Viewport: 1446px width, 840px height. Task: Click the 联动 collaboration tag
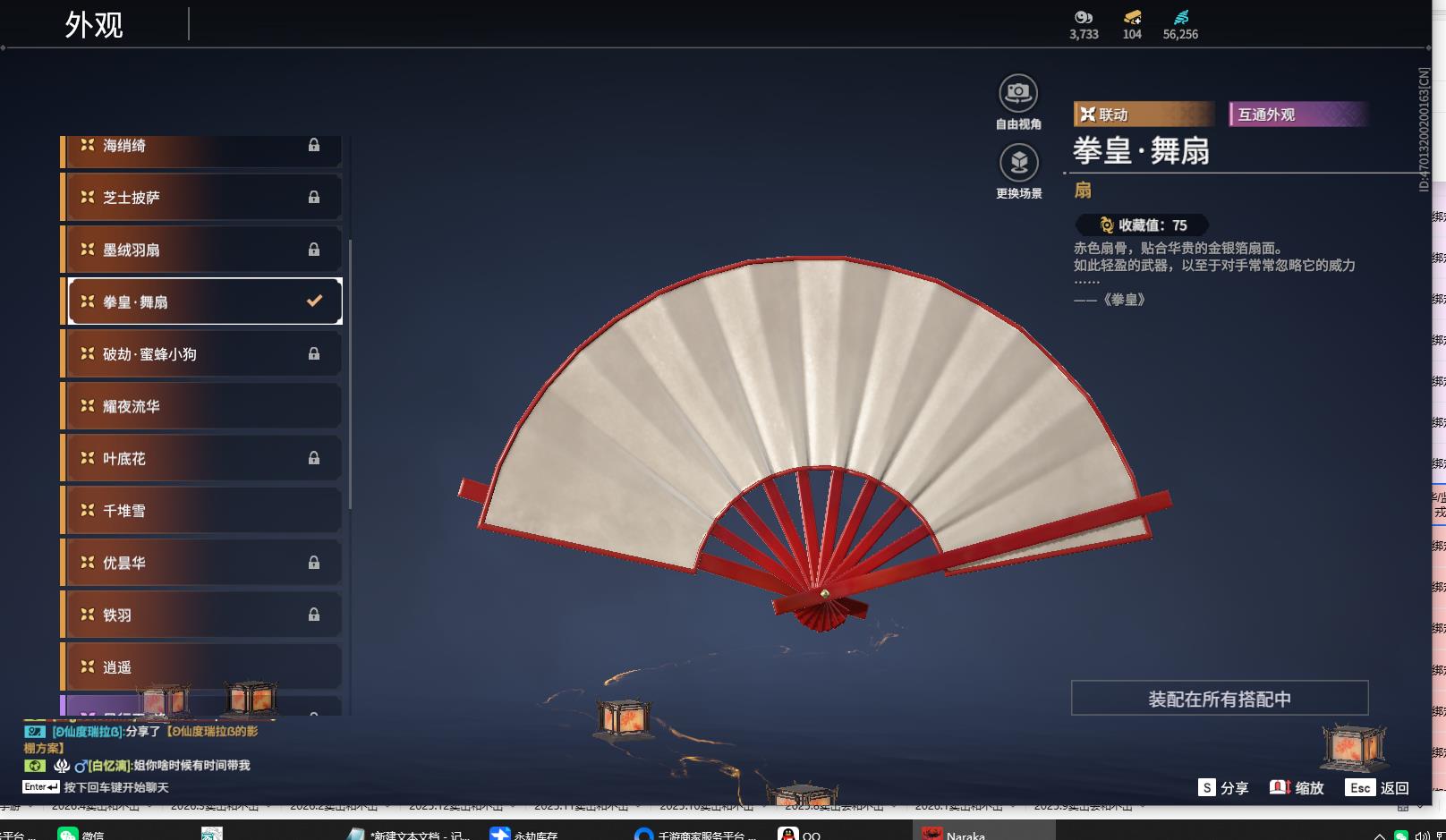click(1142, 115)
